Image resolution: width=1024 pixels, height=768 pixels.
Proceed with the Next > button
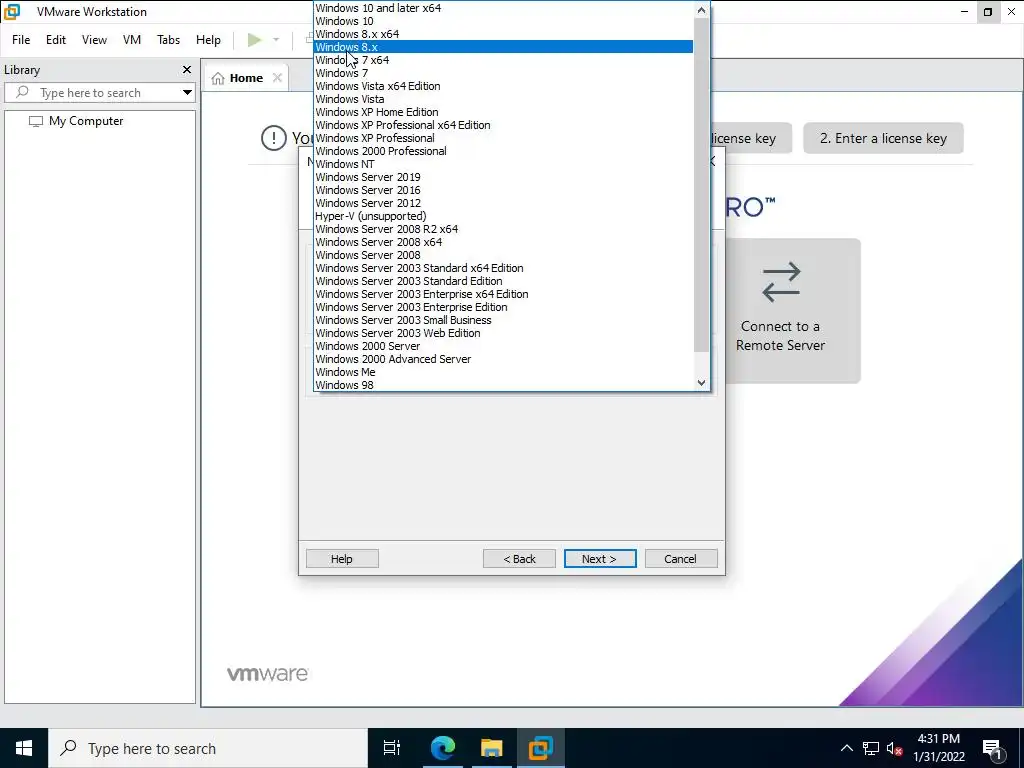point(600,559)
